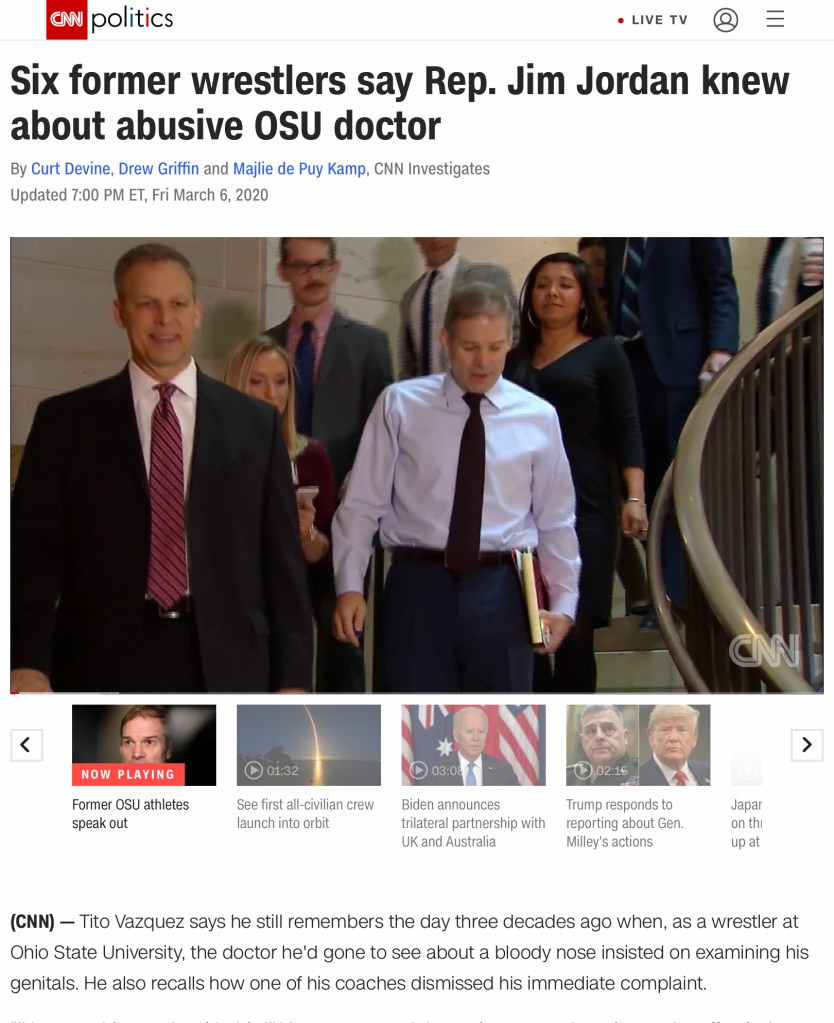Open 'Trump responds to reporting' caption
The width and height of the screenshot is (834, 1023).
625,823
